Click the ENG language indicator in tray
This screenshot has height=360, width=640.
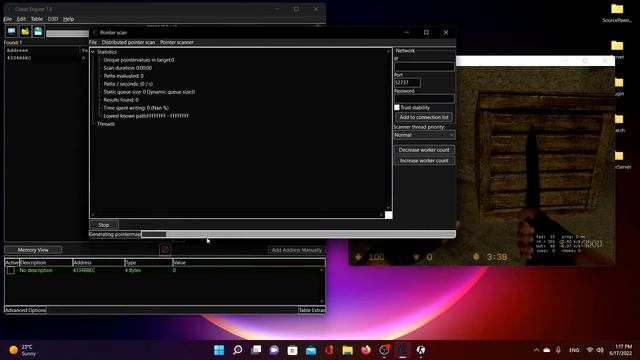(574, 350)
